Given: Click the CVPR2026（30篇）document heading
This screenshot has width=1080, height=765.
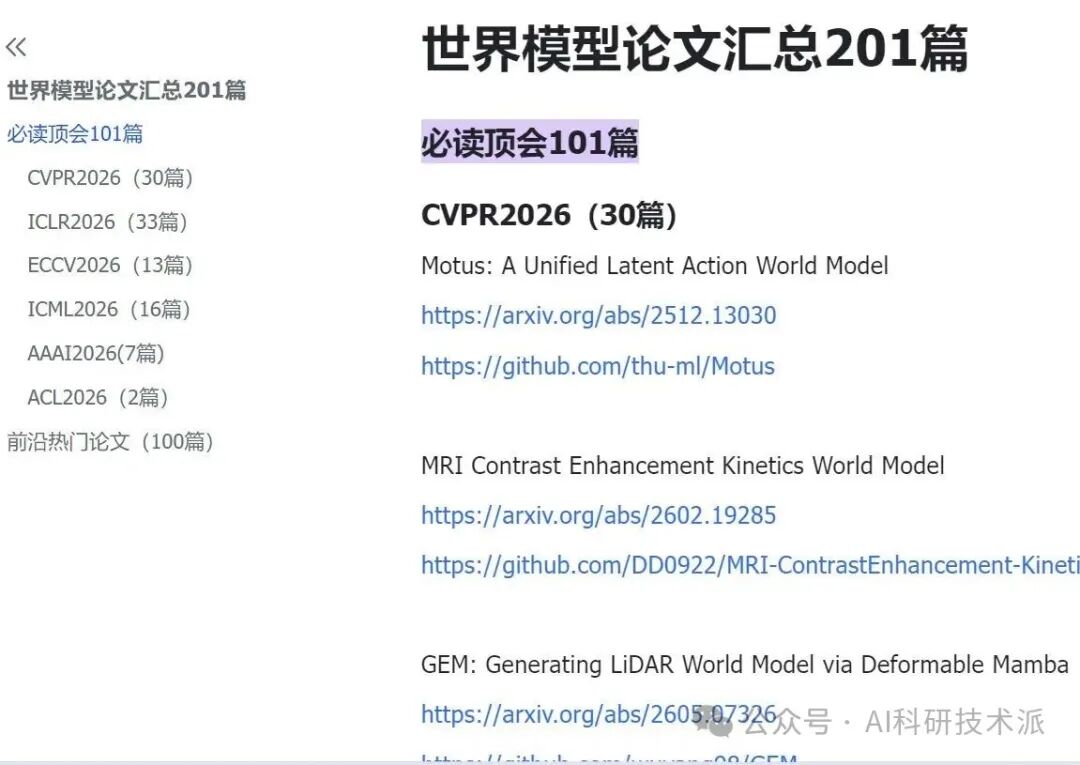Looking at the screenshot, I should (x=549, y=215).
